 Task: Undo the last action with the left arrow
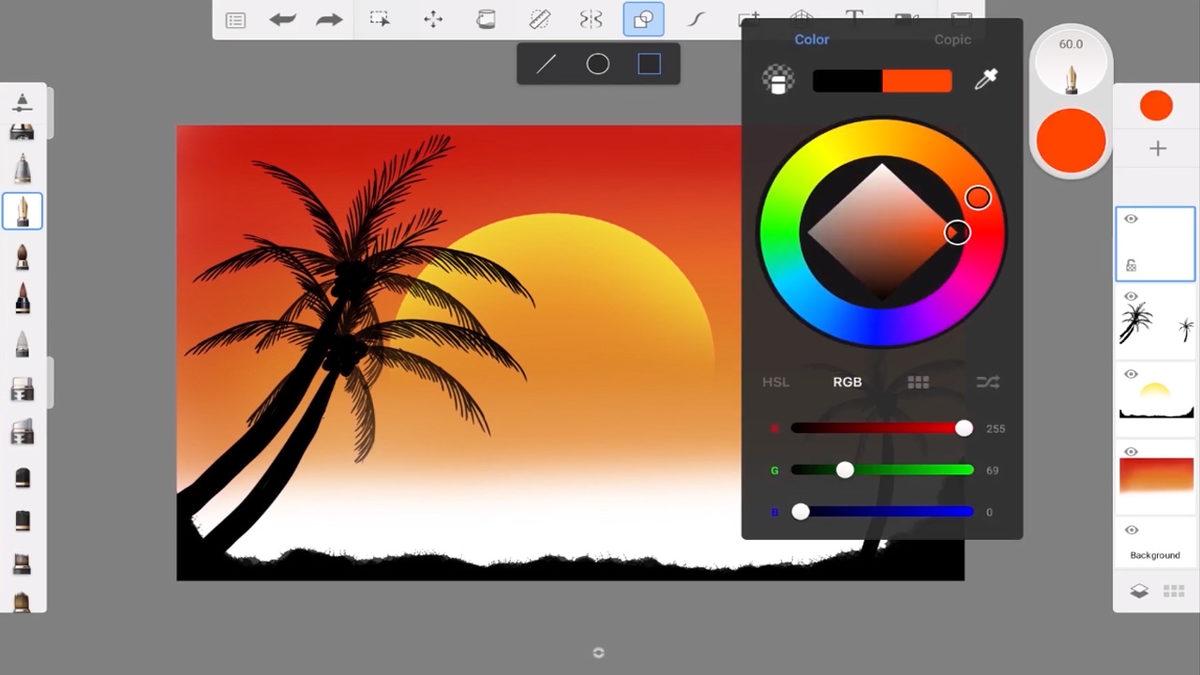[x=283, y=19]
